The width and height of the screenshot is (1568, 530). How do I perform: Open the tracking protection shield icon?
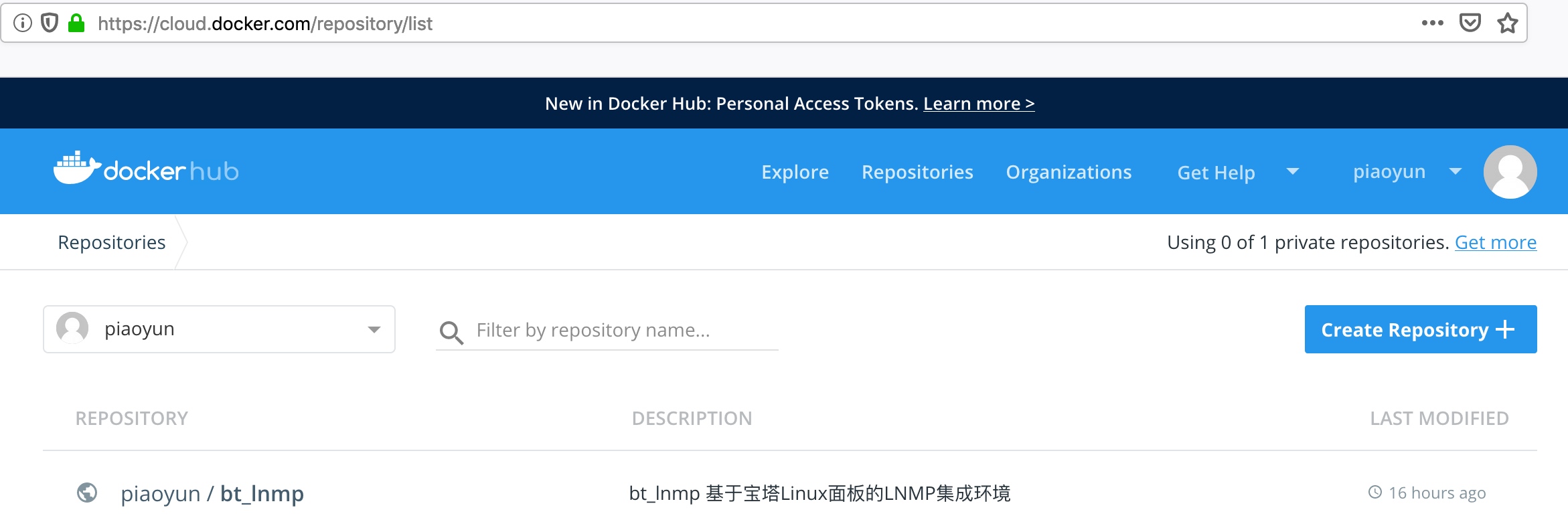50,23
